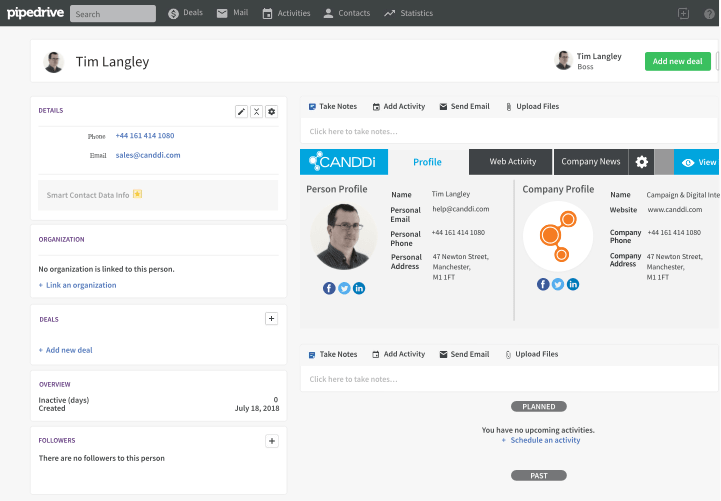Click the lower notes input area
The height and width of the screenshot is (501, 721).
tap(509, 379)
